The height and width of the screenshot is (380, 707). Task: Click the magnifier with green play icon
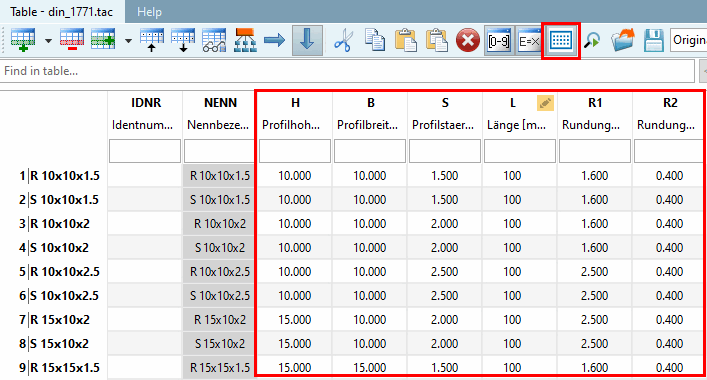pyautogui.click(x=592, y=41)
